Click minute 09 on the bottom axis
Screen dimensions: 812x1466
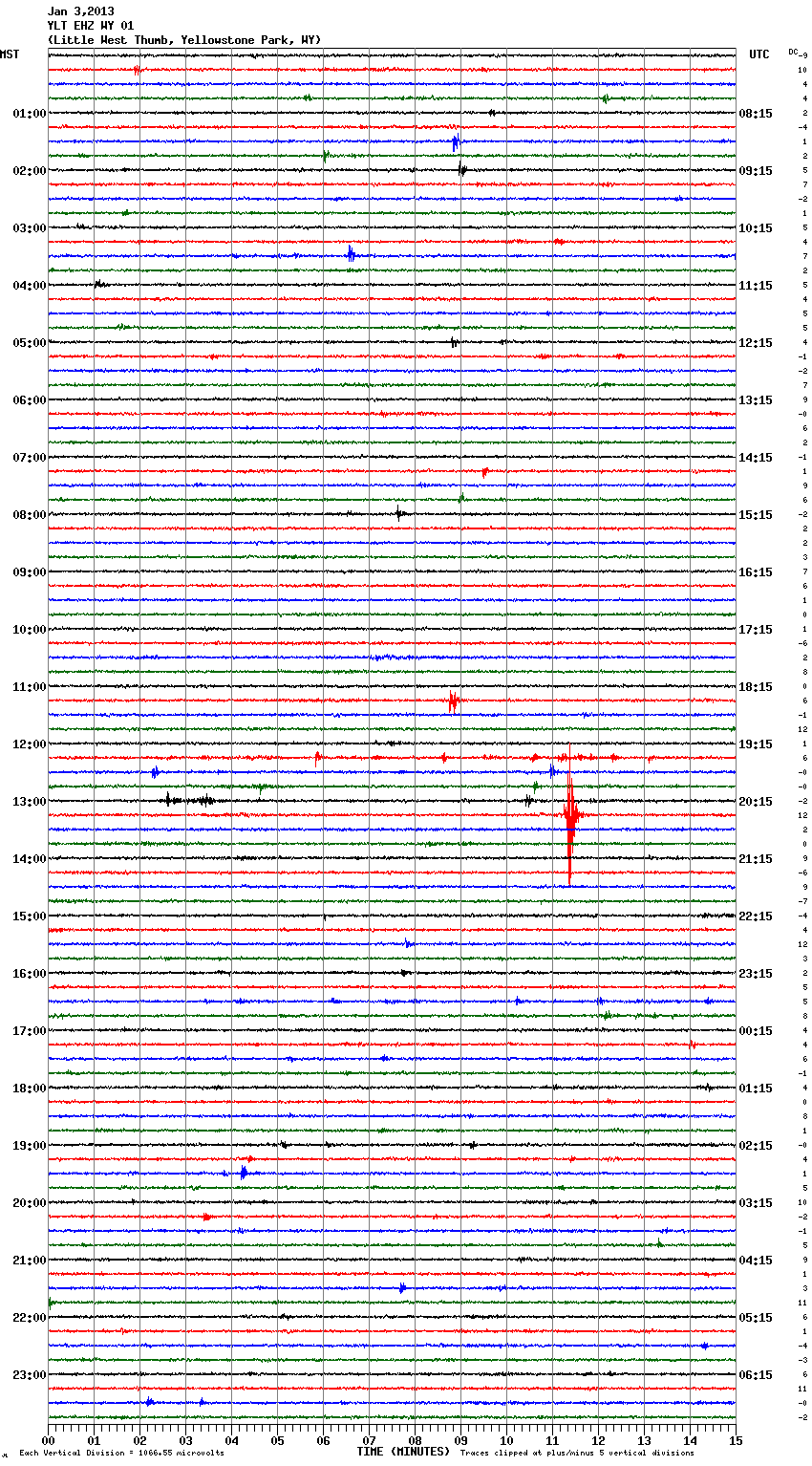[460, 1440]
